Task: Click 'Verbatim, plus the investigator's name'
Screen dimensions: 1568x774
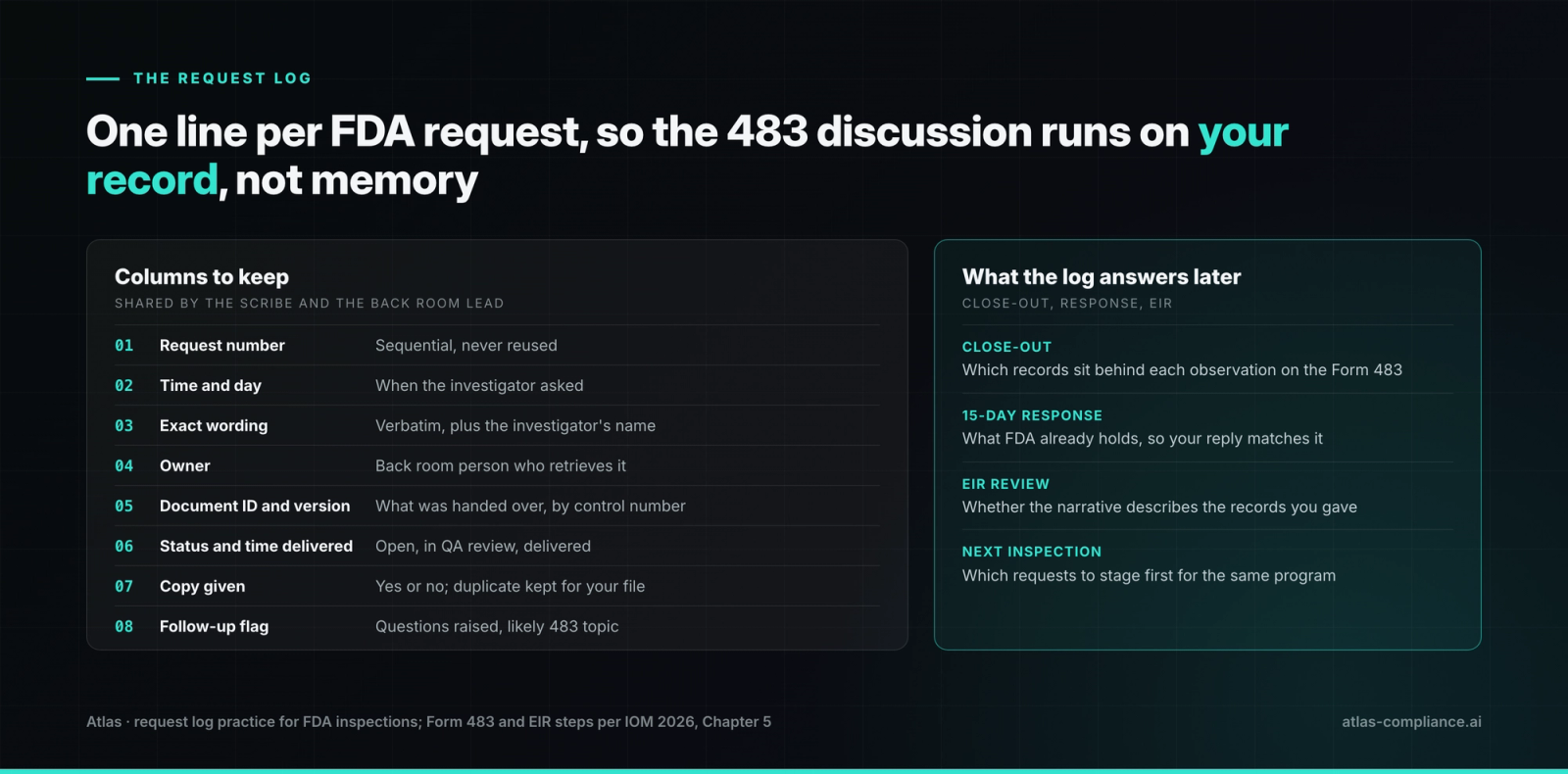Action: 515,425
